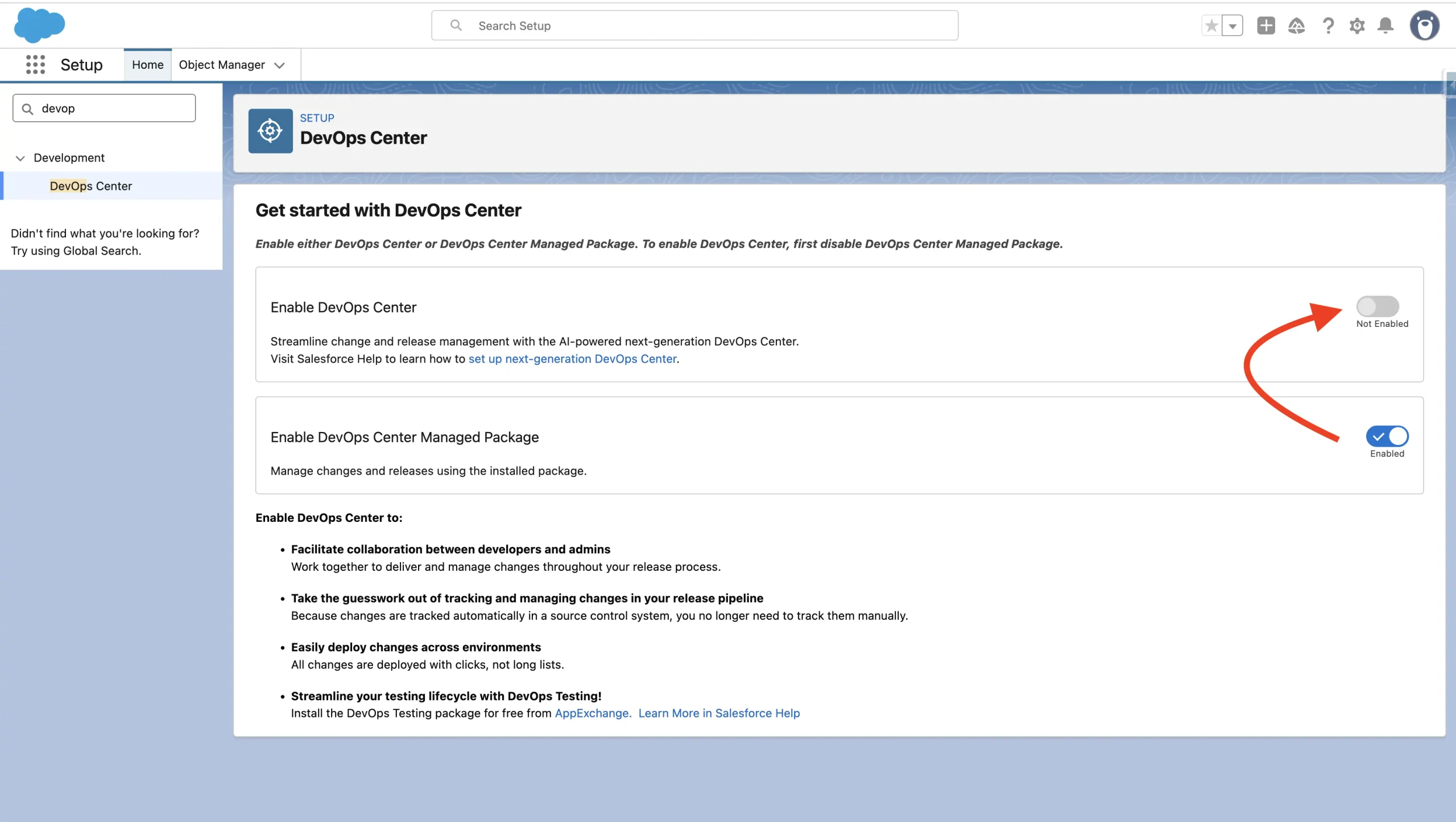Click the Enable DevOps Center heading
1456x822 pixels.
coord(343,308)
